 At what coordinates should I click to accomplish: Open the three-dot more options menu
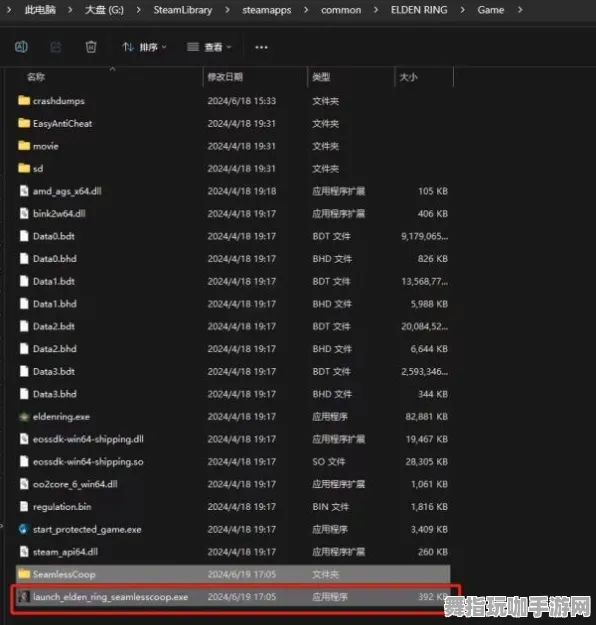pyautogui.click(x=261, y=47)
